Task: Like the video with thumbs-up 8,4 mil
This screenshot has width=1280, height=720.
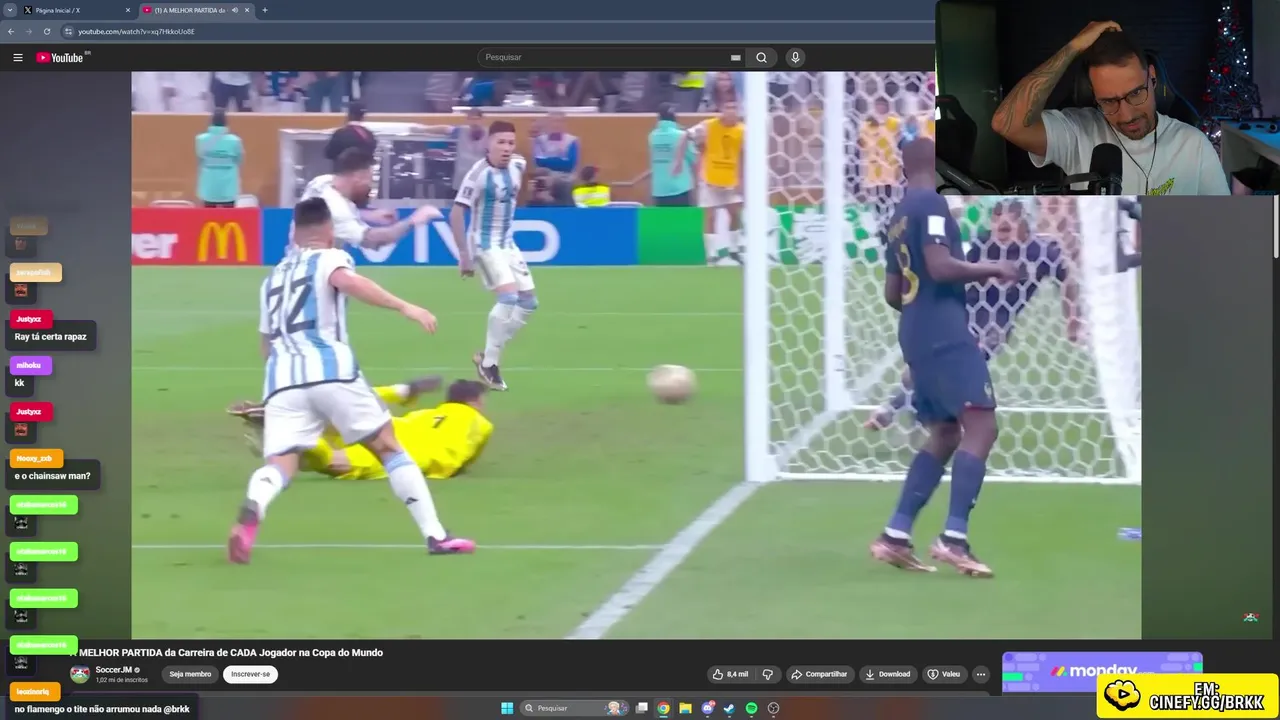Action: [729, 674]
